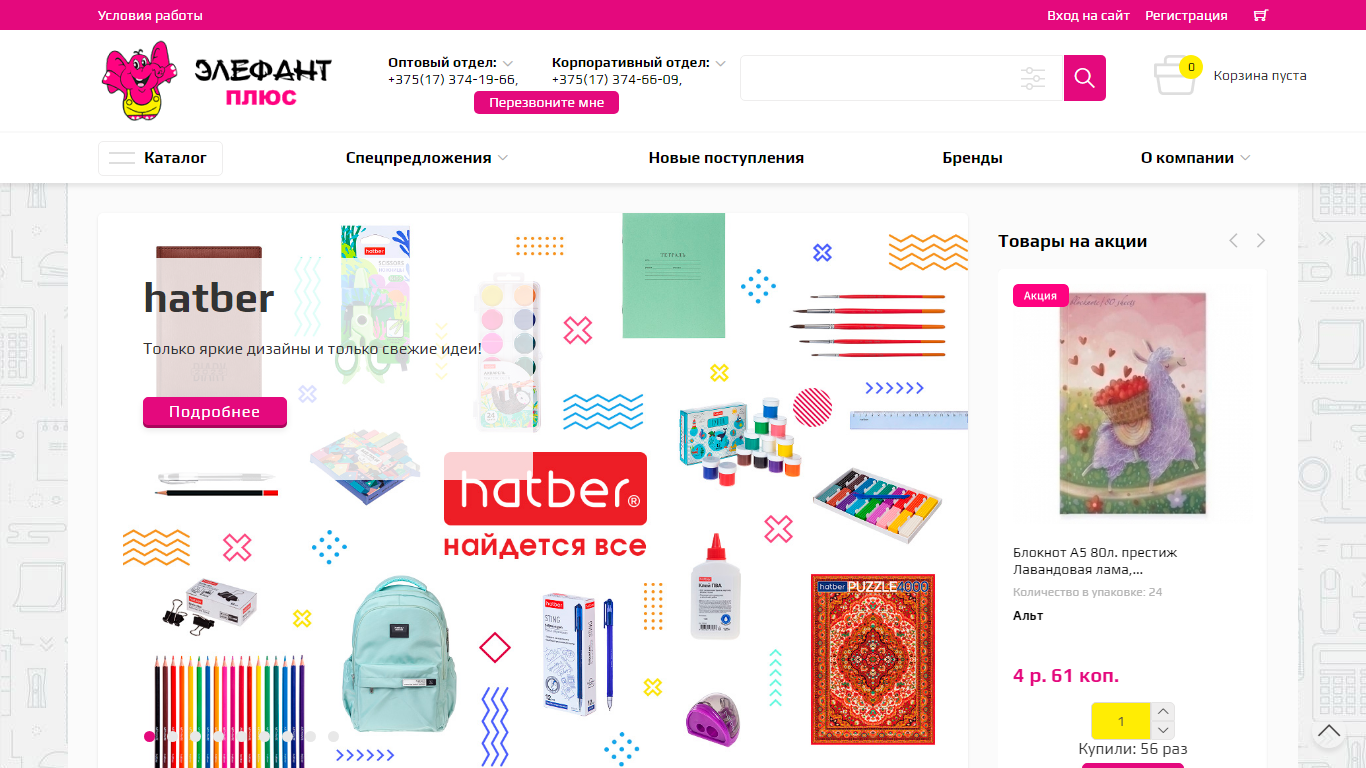This screenshot has height=768, width=1366.
Task: Open the search filter sliders icon
Action: 1033,78
